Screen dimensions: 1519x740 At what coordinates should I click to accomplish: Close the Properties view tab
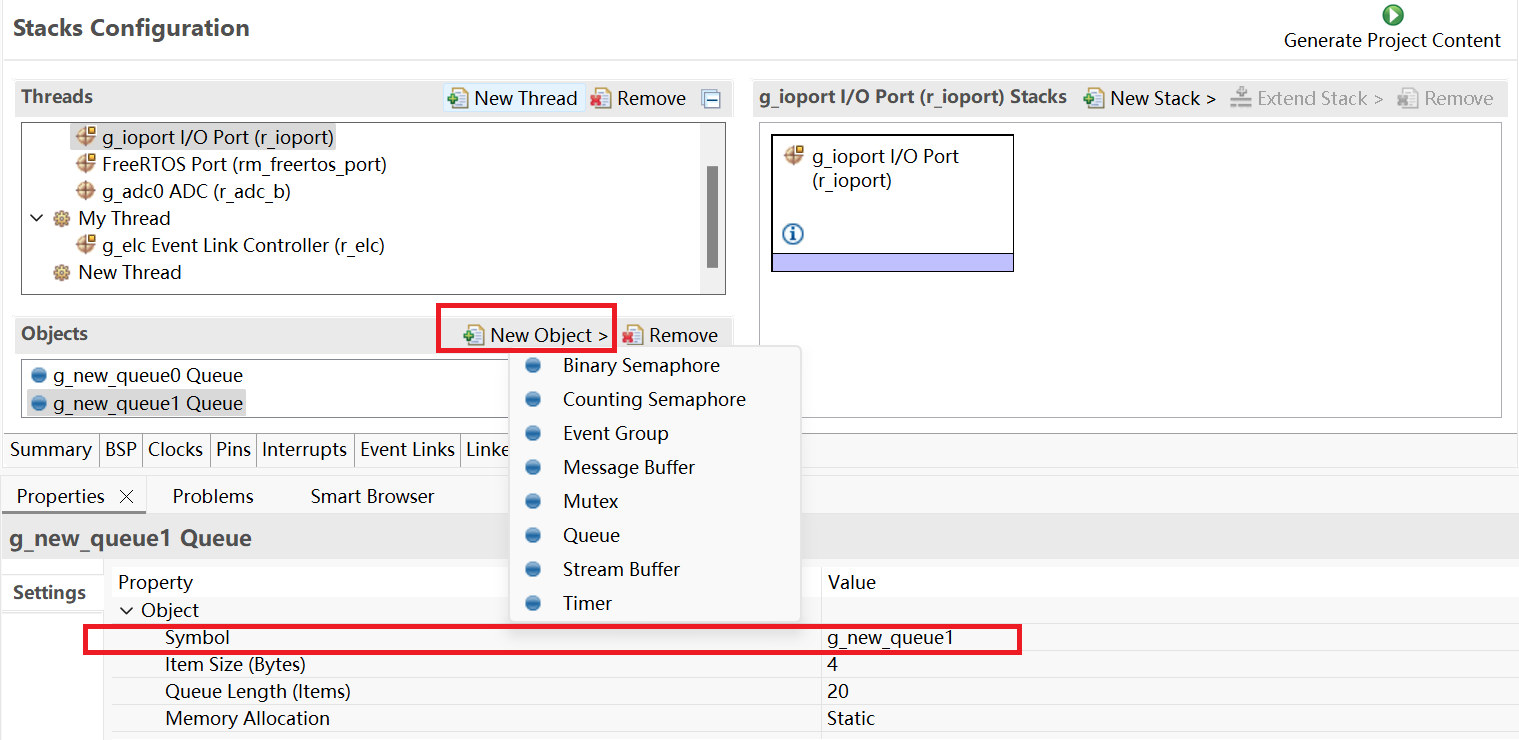[126, 496]
